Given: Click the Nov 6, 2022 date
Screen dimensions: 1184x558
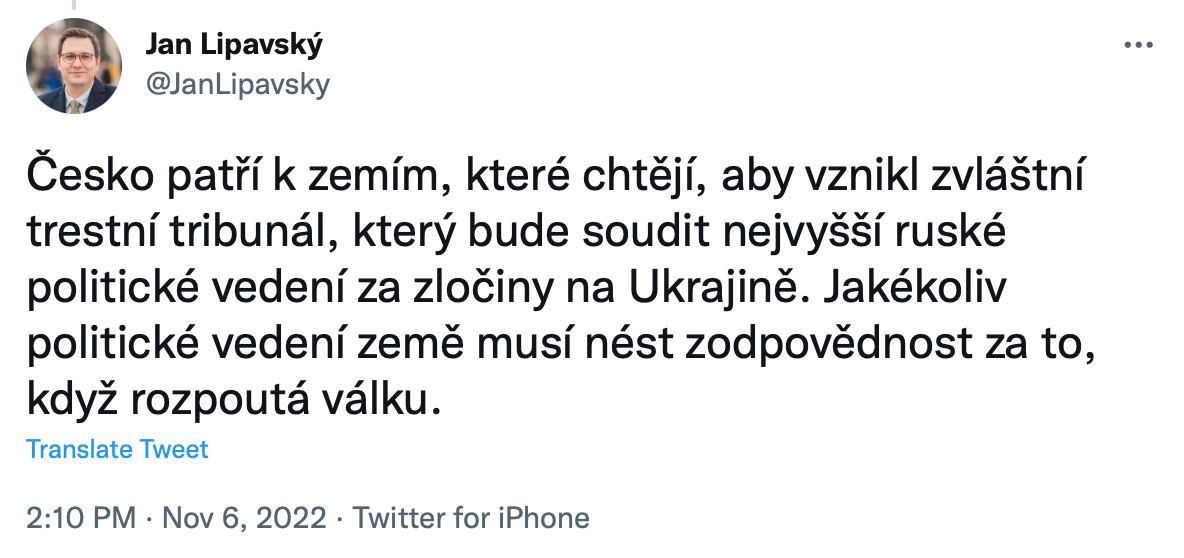Looking at the screenshot, I should point(244,518).
